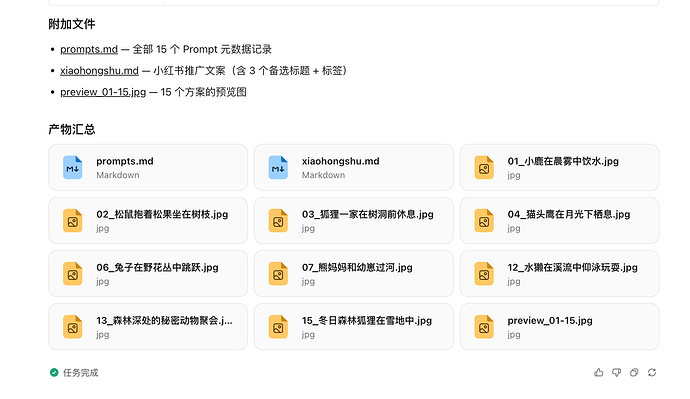Image resolution: width=690 pixels, height=399 pixels.
Task: Open the 13_森林深处的秘密动物聚会 file name
Action: [x=164, y=321]
